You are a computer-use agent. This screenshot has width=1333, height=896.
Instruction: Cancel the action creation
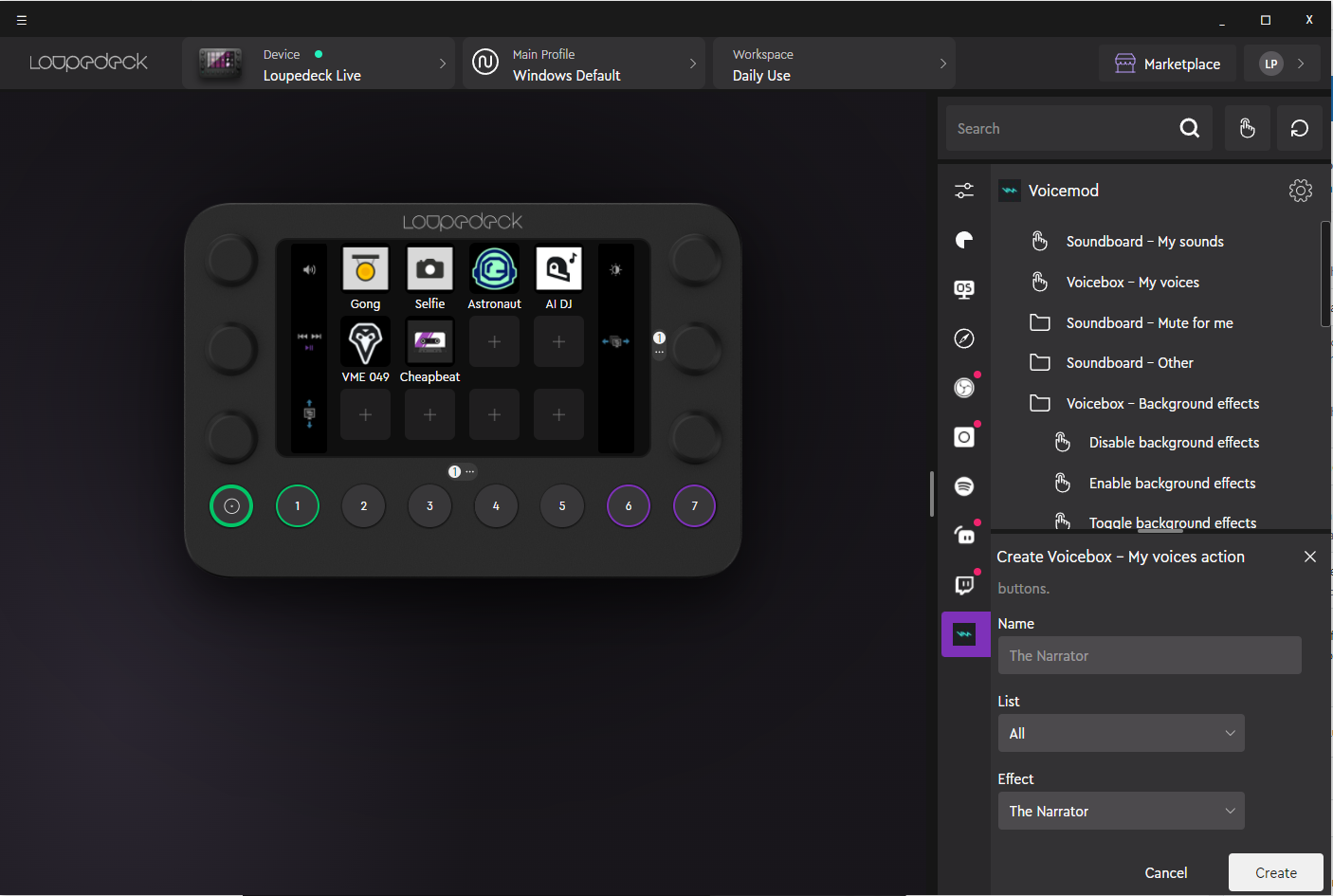tap(1165, 872)
